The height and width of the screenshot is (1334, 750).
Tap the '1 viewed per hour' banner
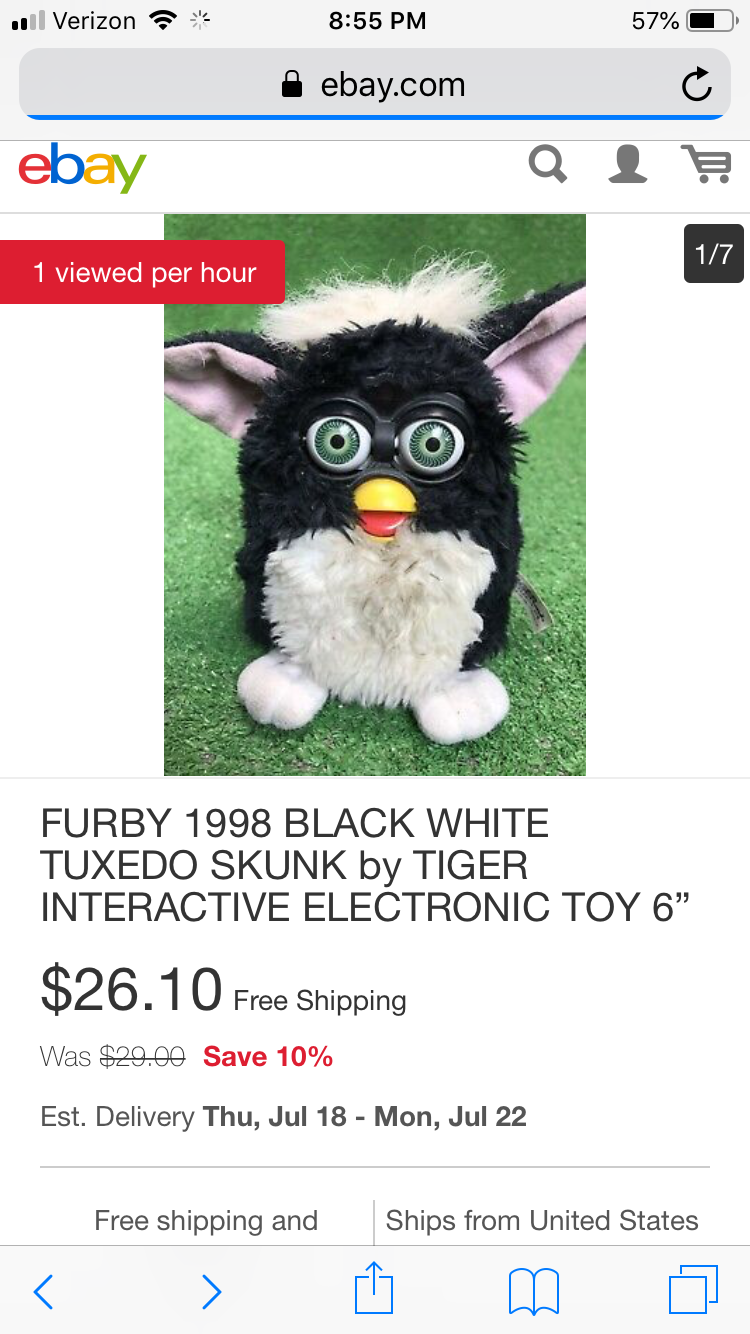[x=143, y=272]
